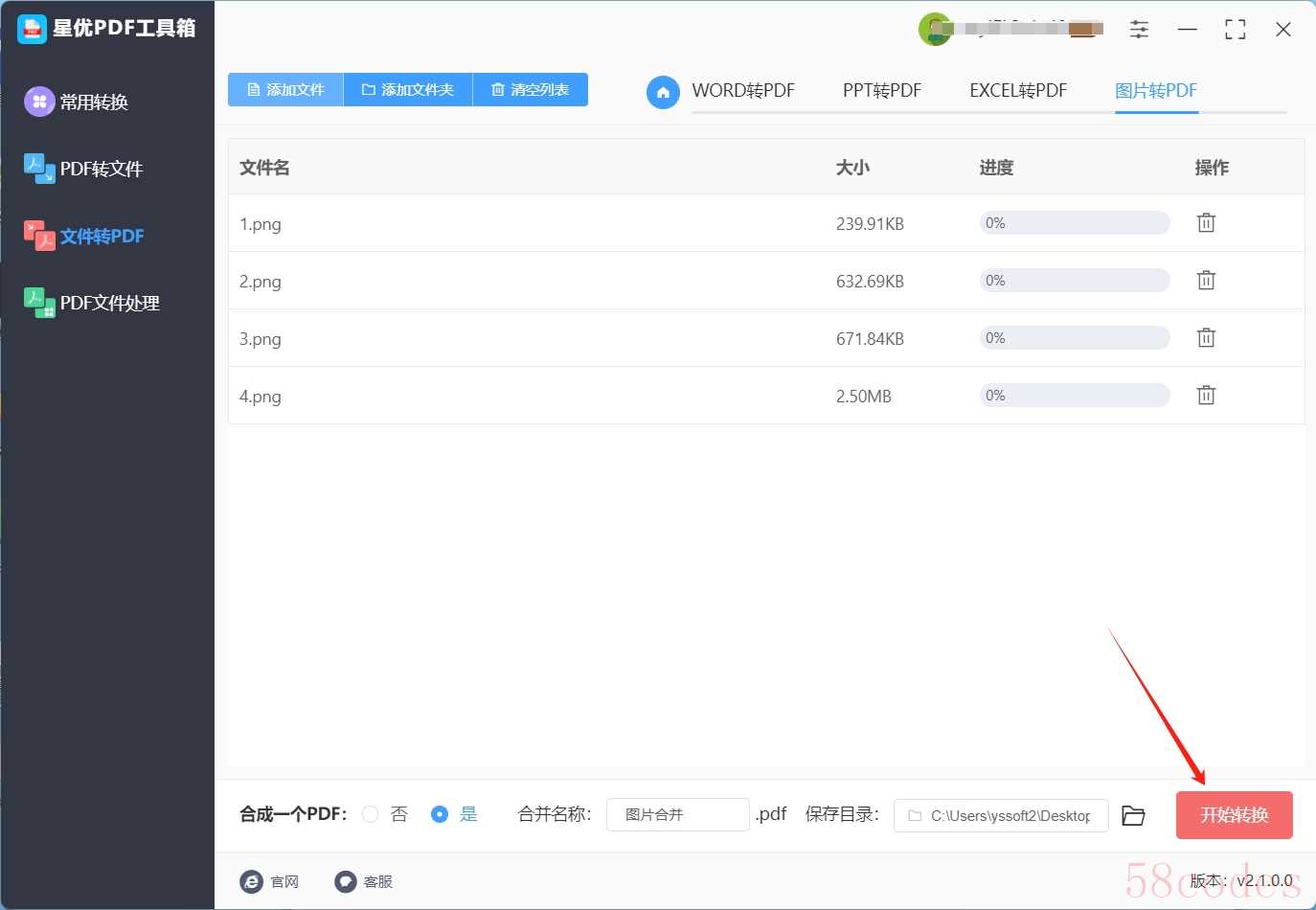
Task: Click the 常用转换 purple sidebar icon
Action: (39, 102)
